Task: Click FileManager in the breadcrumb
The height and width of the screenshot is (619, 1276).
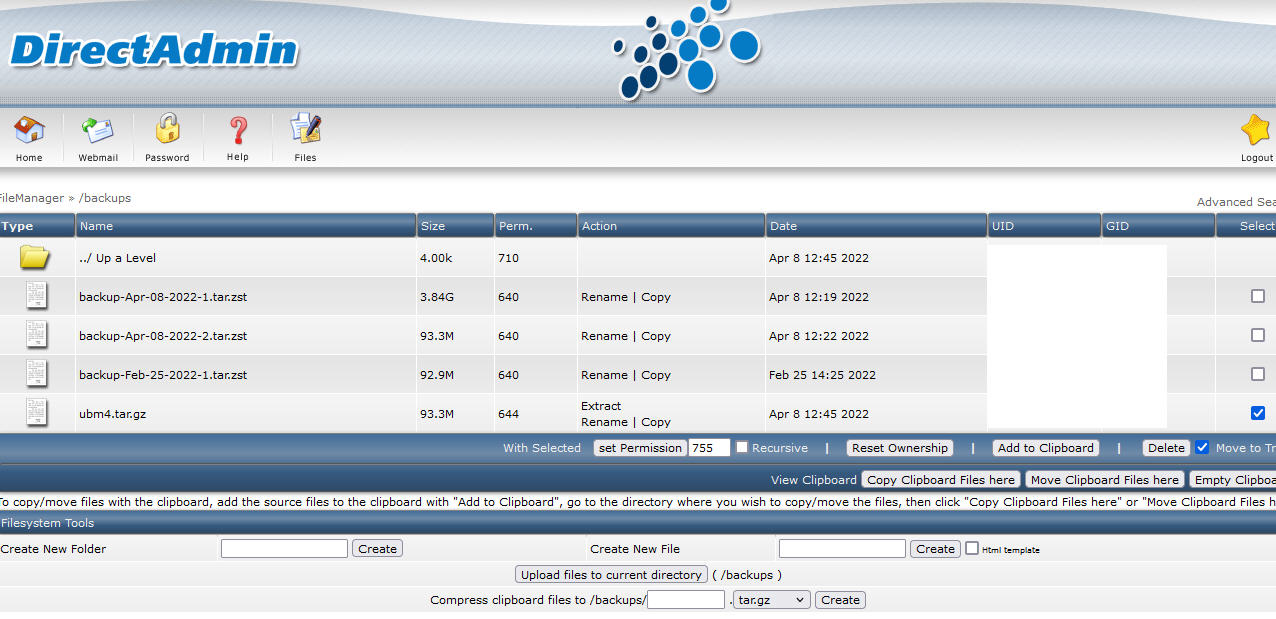Action: pyautogui.click(x=31, y=198)
